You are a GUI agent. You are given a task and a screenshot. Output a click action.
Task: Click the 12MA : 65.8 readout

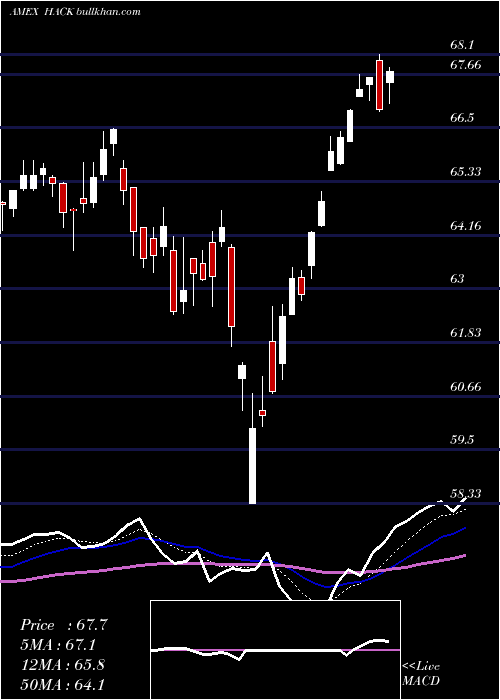click(62, 664)
